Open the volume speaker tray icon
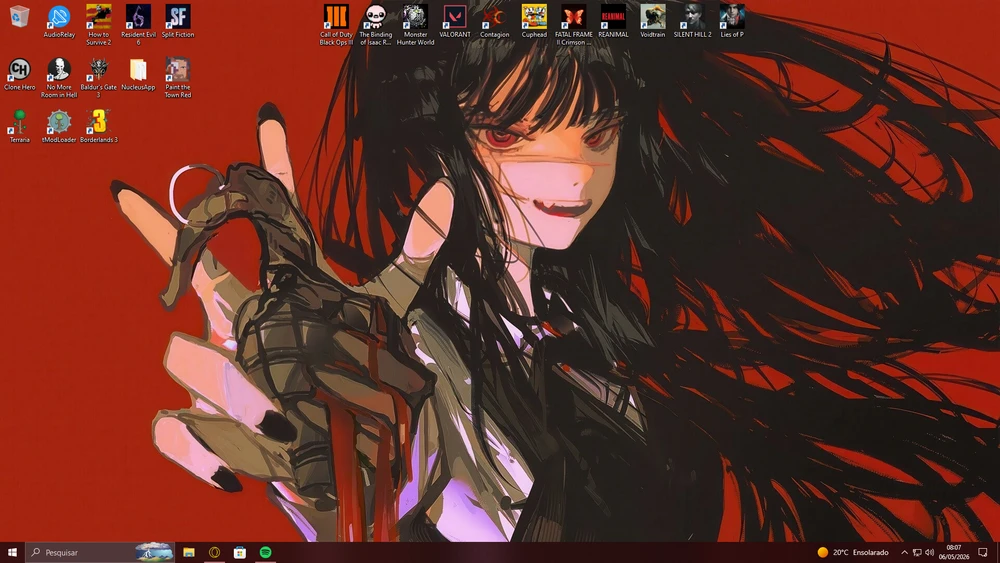This screenshot has height=563, width=1000. (x=929, y=552)
